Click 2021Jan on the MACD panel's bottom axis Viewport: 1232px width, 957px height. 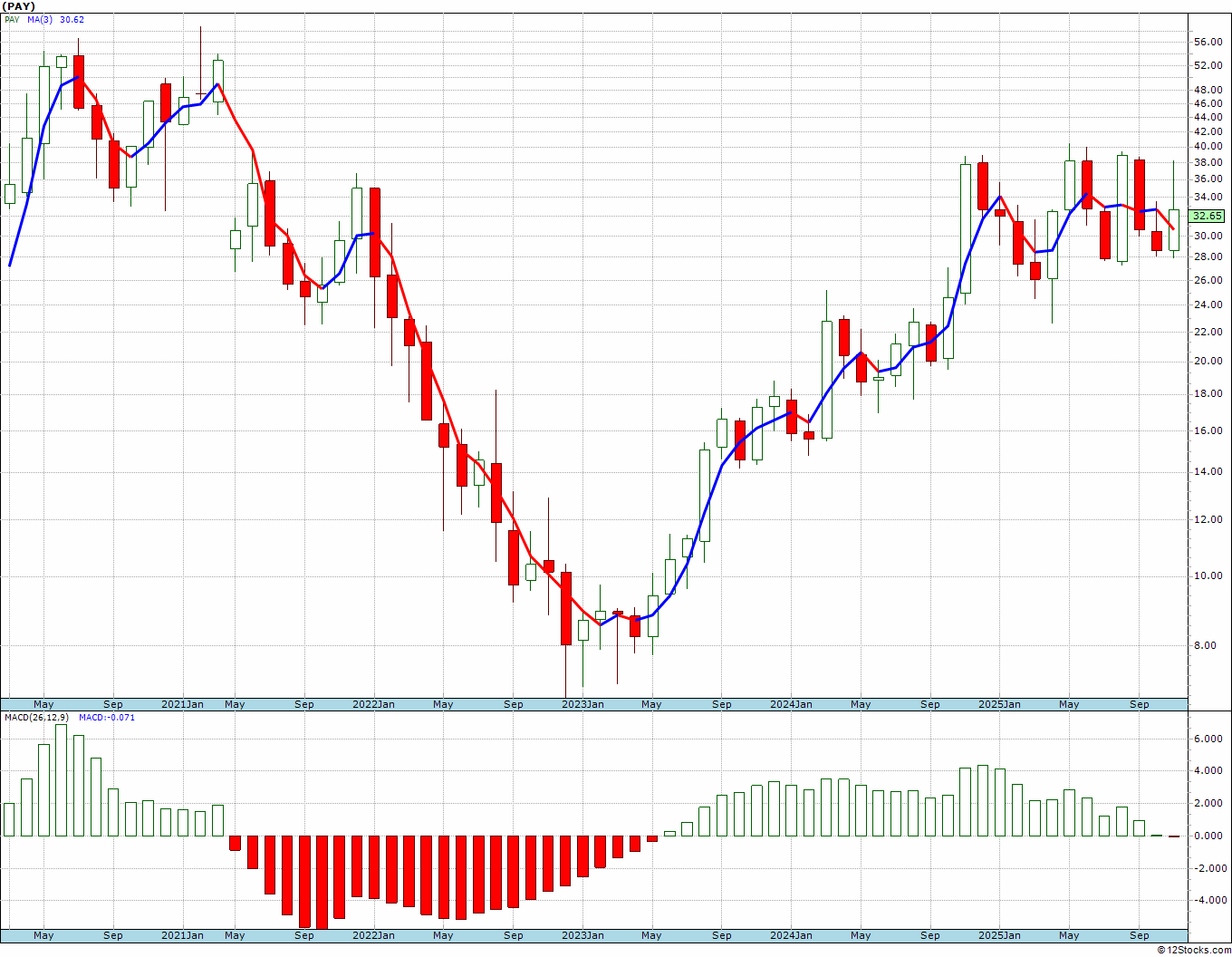(x=182, y=935)
